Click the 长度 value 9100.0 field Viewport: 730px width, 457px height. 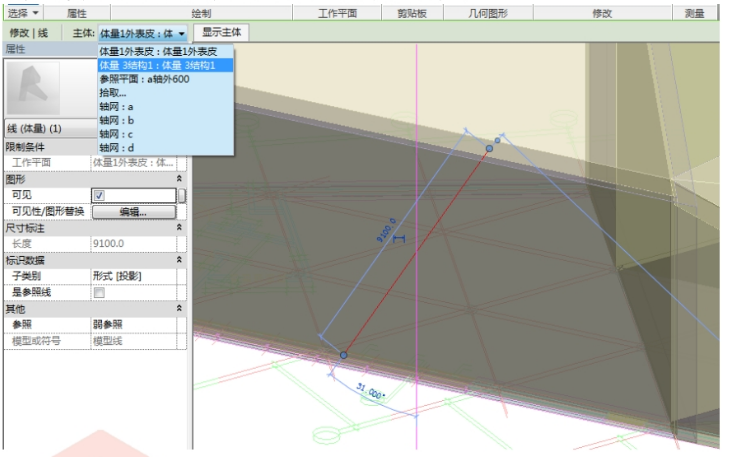click(135, 243)
